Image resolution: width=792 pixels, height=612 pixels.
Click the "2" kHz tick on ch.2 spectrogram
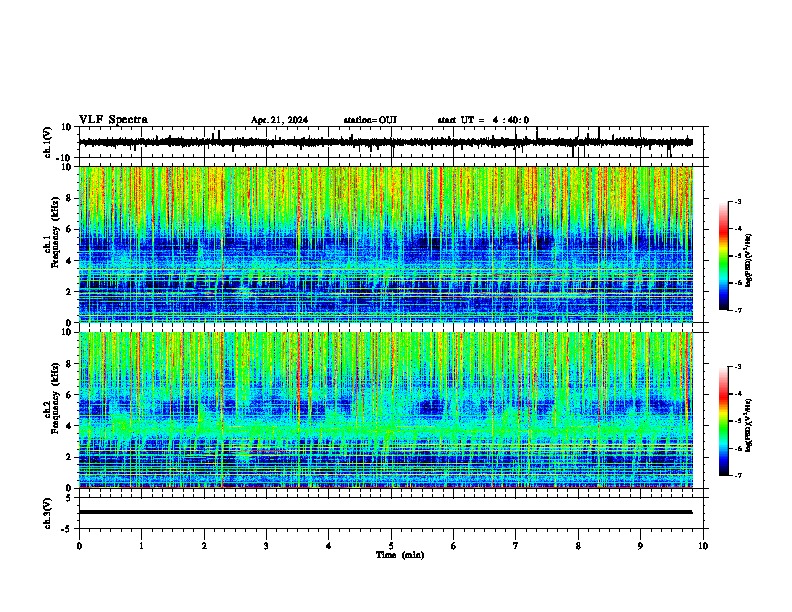70,457
